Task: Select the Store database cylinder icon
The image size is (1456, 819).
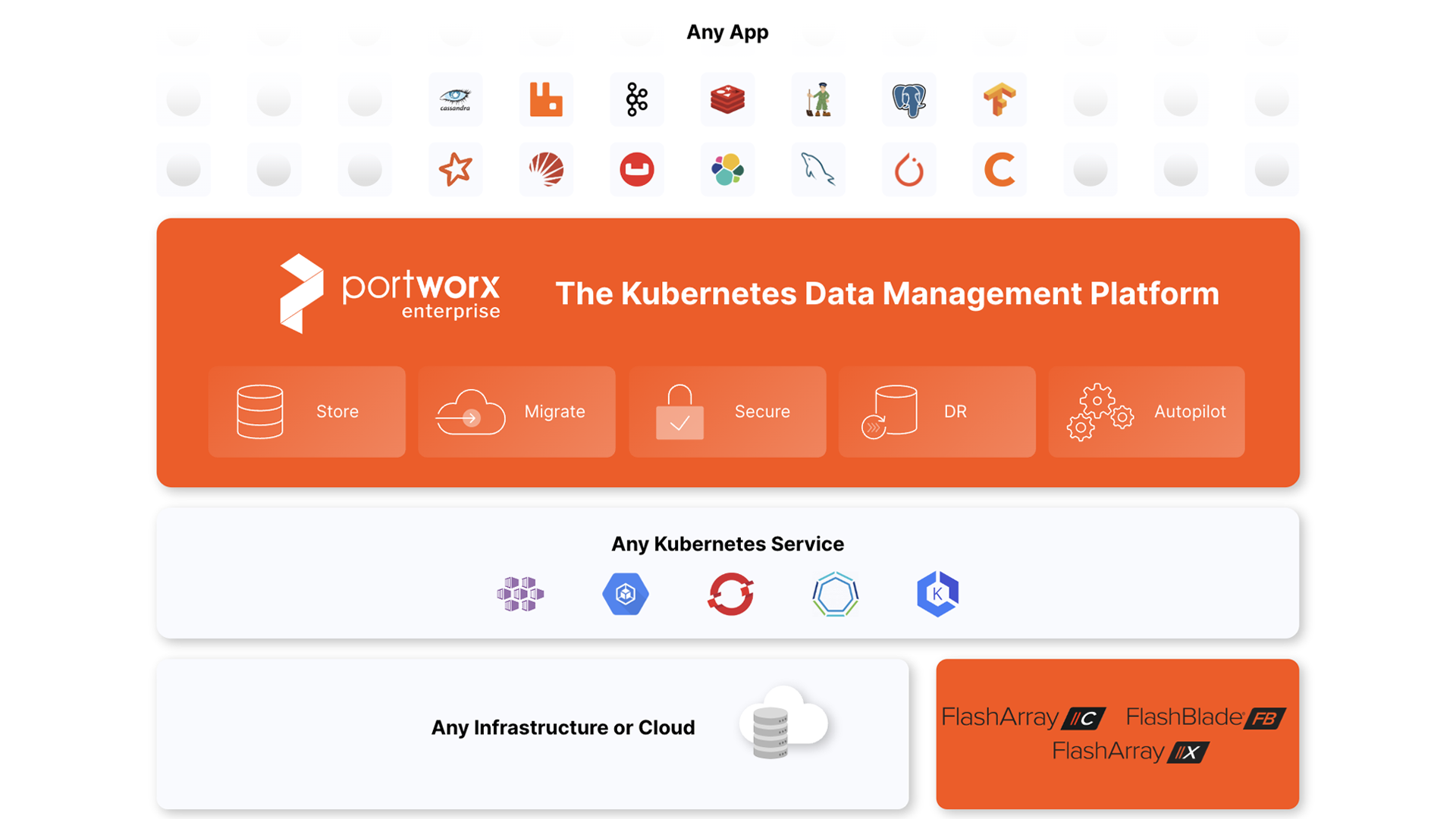Action: click(x=259, y=412)
